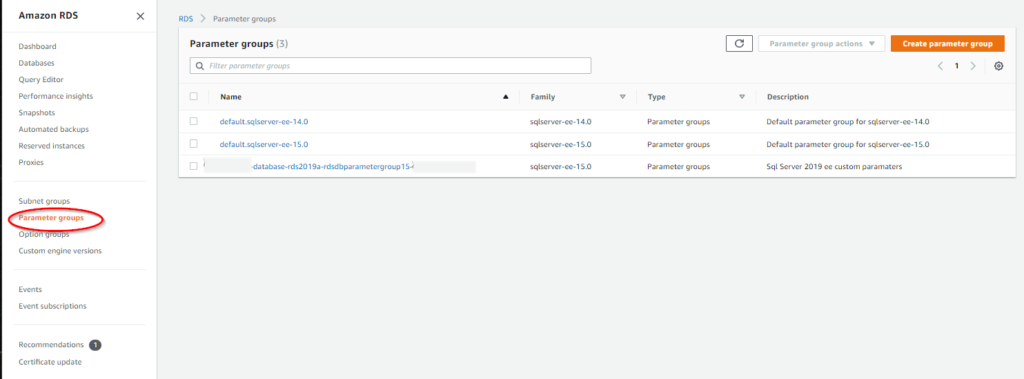Screen dimensions: 1024x379
Task: Click Default parameter group for sqlserver-ee-15.0 description
Action: pyautogui.click(x=848, y=144)
